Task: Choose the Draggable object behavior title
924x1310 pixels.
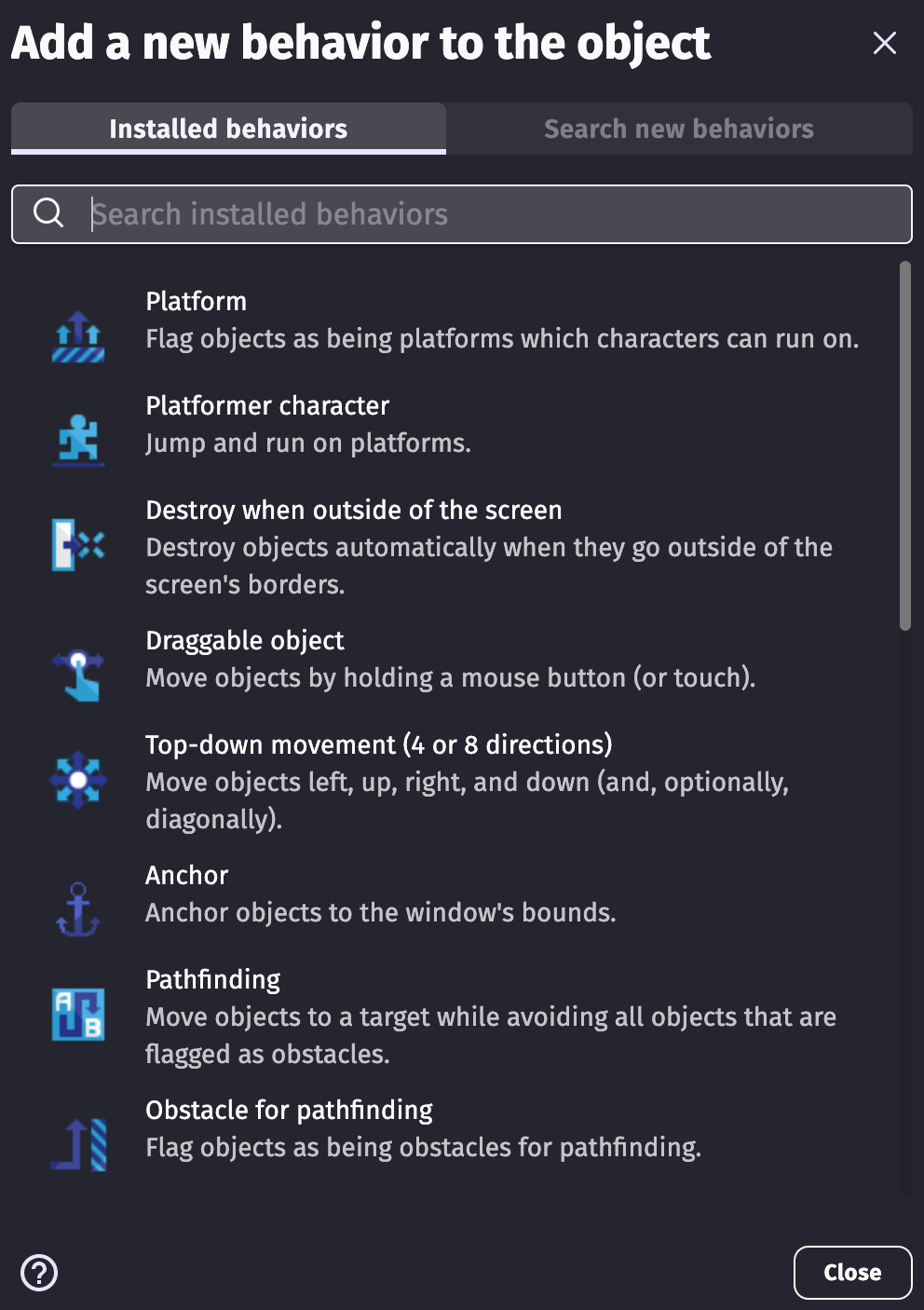Action: [x=245, y=641]
